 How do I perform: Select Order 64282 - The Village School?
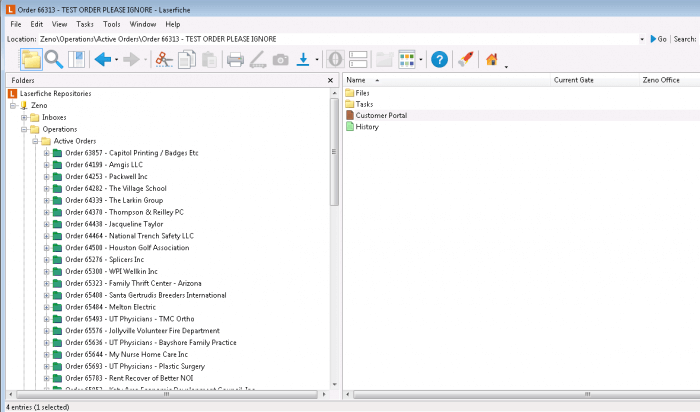(116, 188)
